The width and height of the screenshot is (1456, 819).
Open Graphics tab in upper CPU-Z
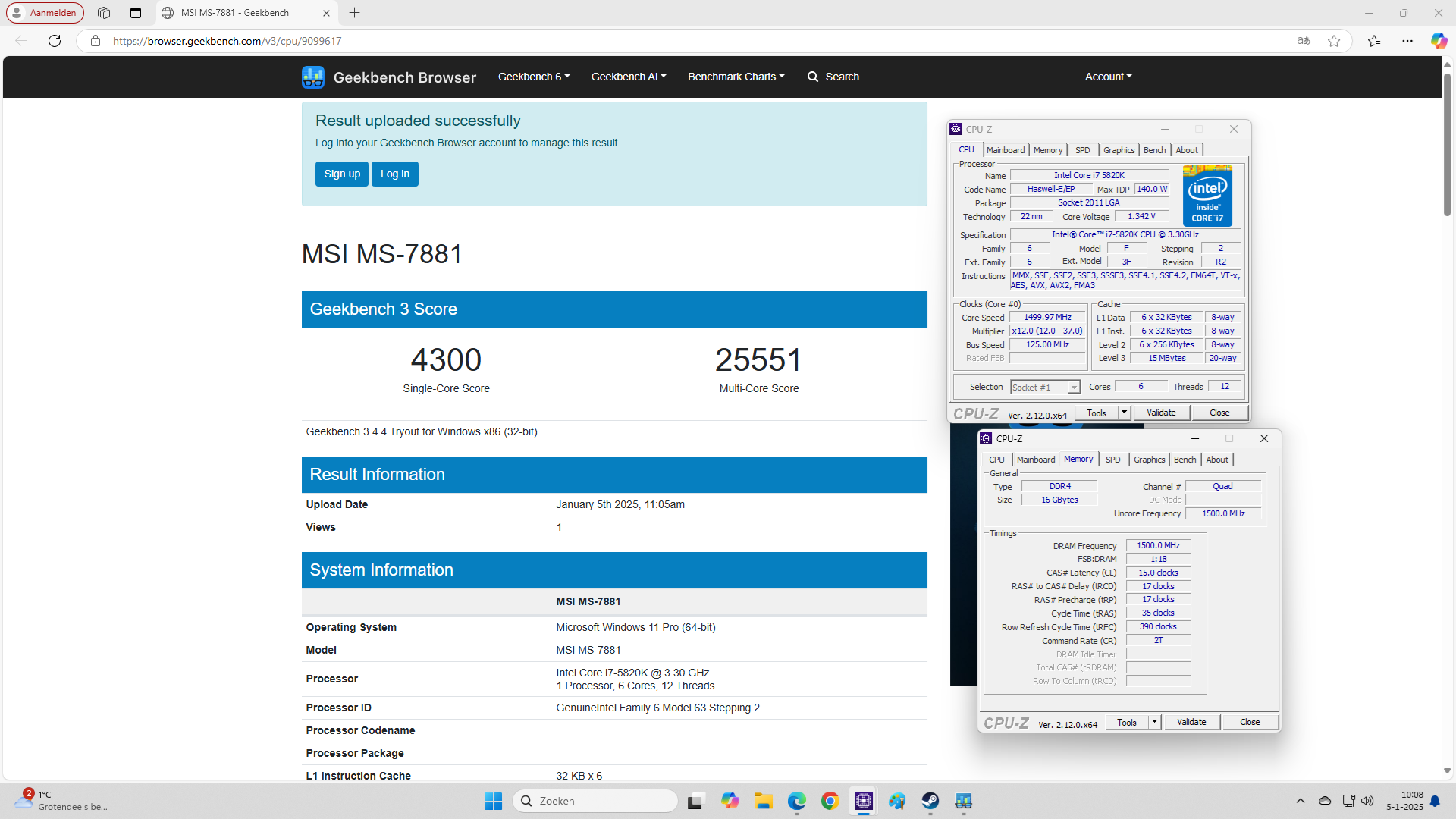(x=1119, y=150)
